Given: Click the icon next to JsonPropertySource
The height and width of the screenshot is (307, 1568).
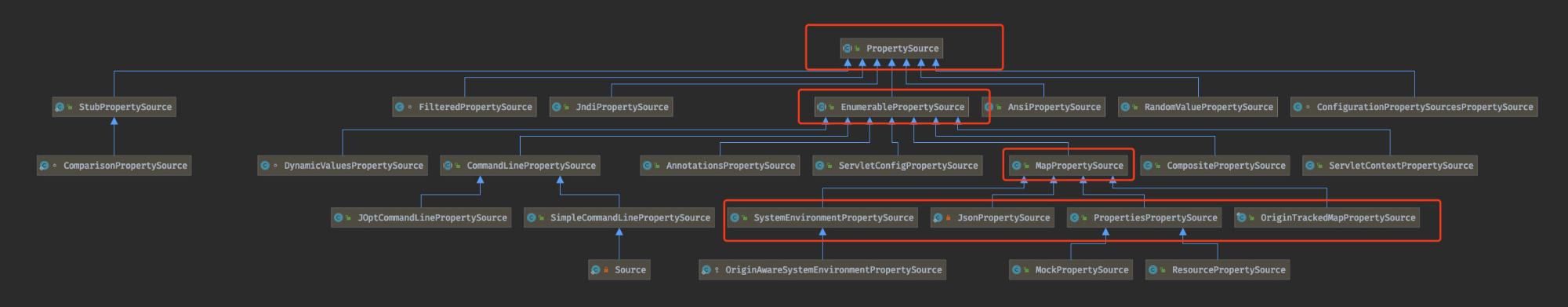Looking at the screenshot, I should click(x=937, y=218).
